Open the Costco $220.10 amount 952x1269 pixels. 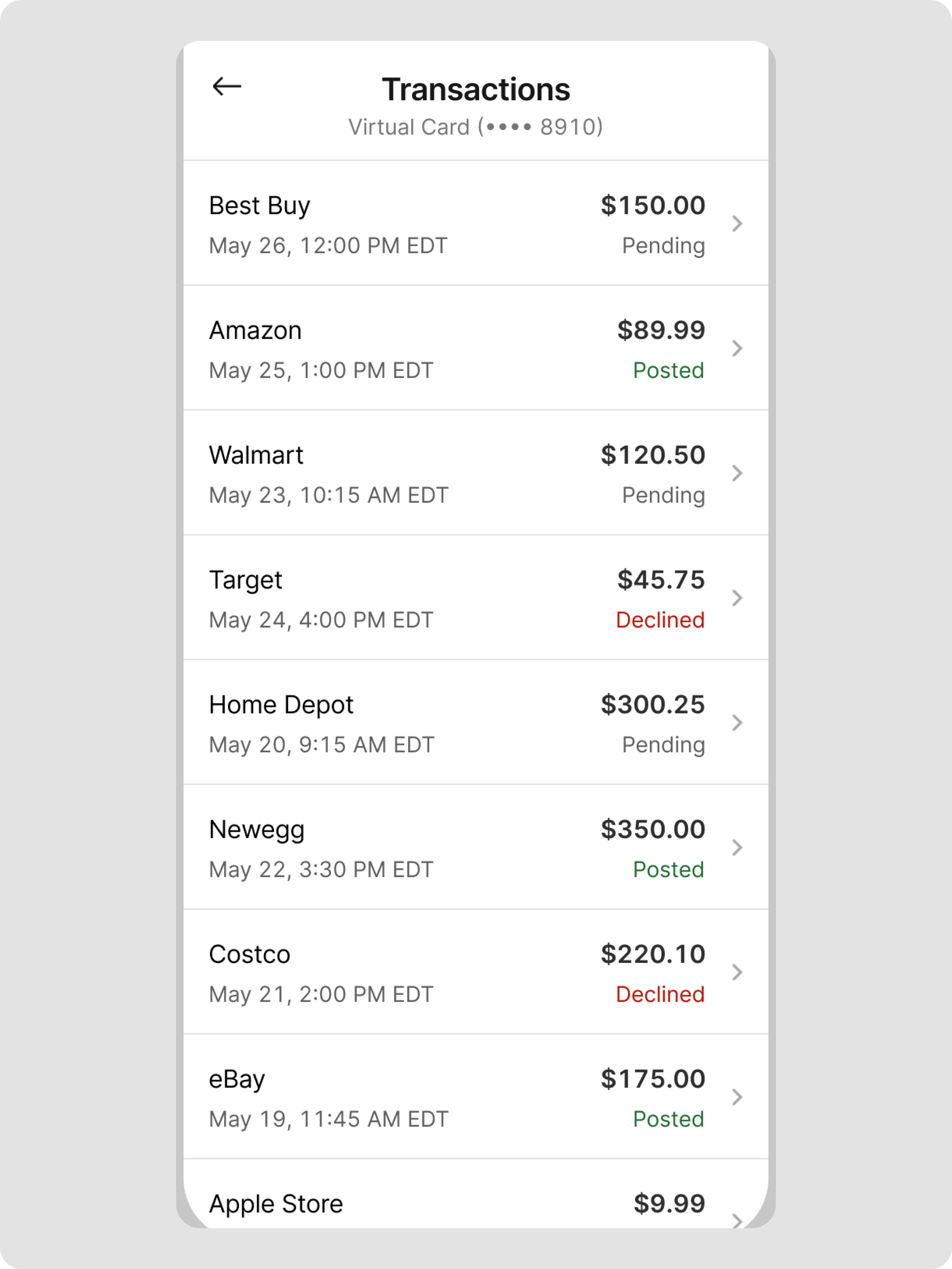click(653, 954)
